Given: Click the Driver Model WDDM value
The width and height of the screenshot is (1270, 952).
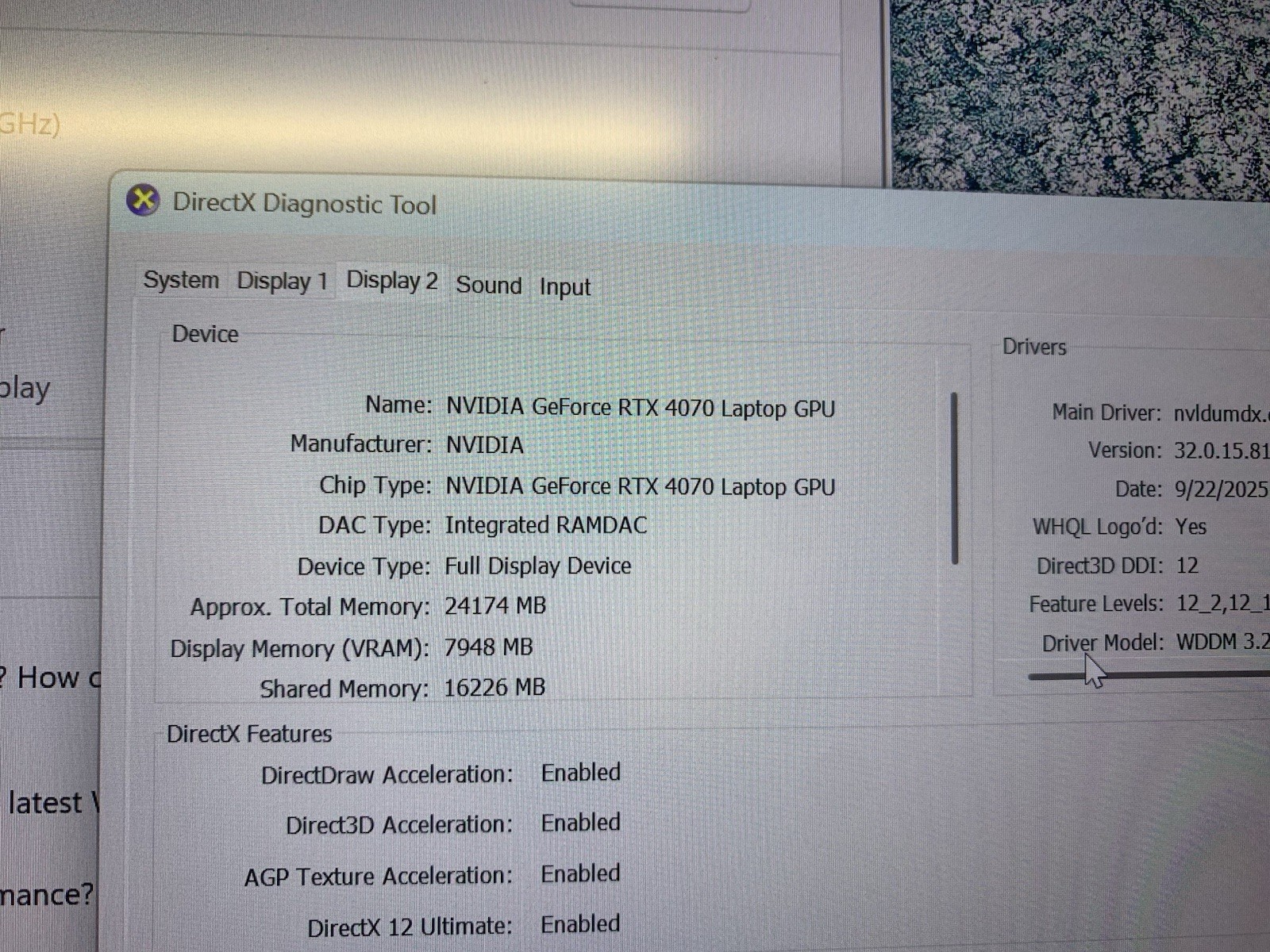Looking at the screenshot, I should 1223,642.
